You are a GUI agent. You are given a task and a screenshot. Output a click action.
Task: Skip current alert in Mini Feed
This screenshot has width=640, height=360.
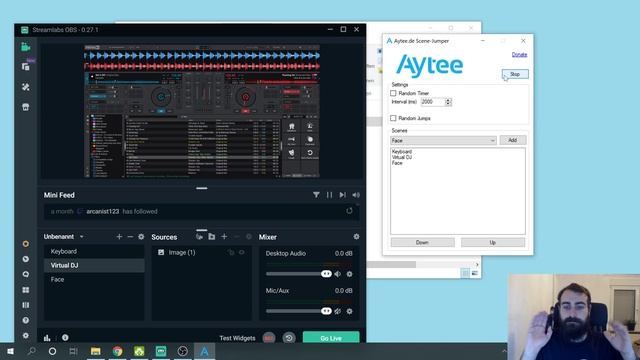click(x=342, y=195)
